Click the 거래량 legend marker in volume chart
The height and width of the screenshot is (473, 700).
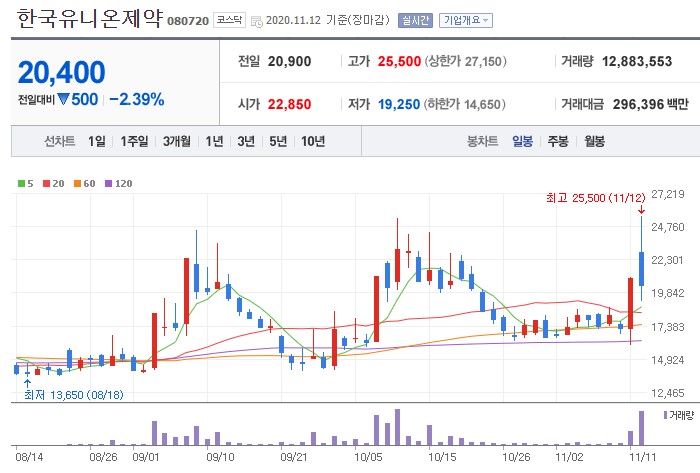tap(665, 415)
